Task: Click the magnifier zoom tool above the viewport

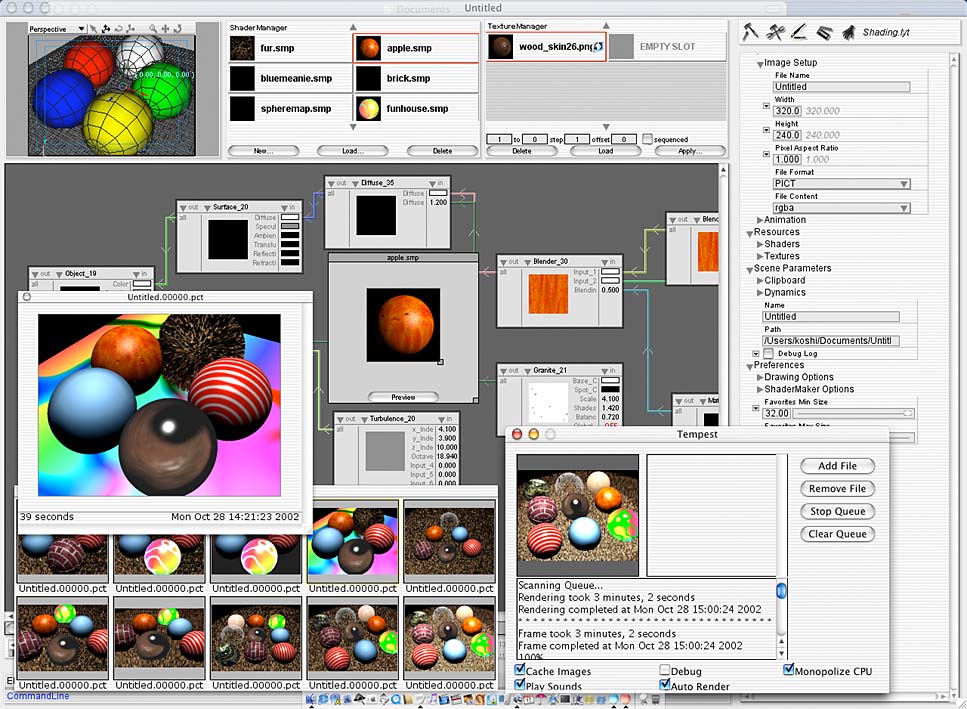Action: [153, 29]
